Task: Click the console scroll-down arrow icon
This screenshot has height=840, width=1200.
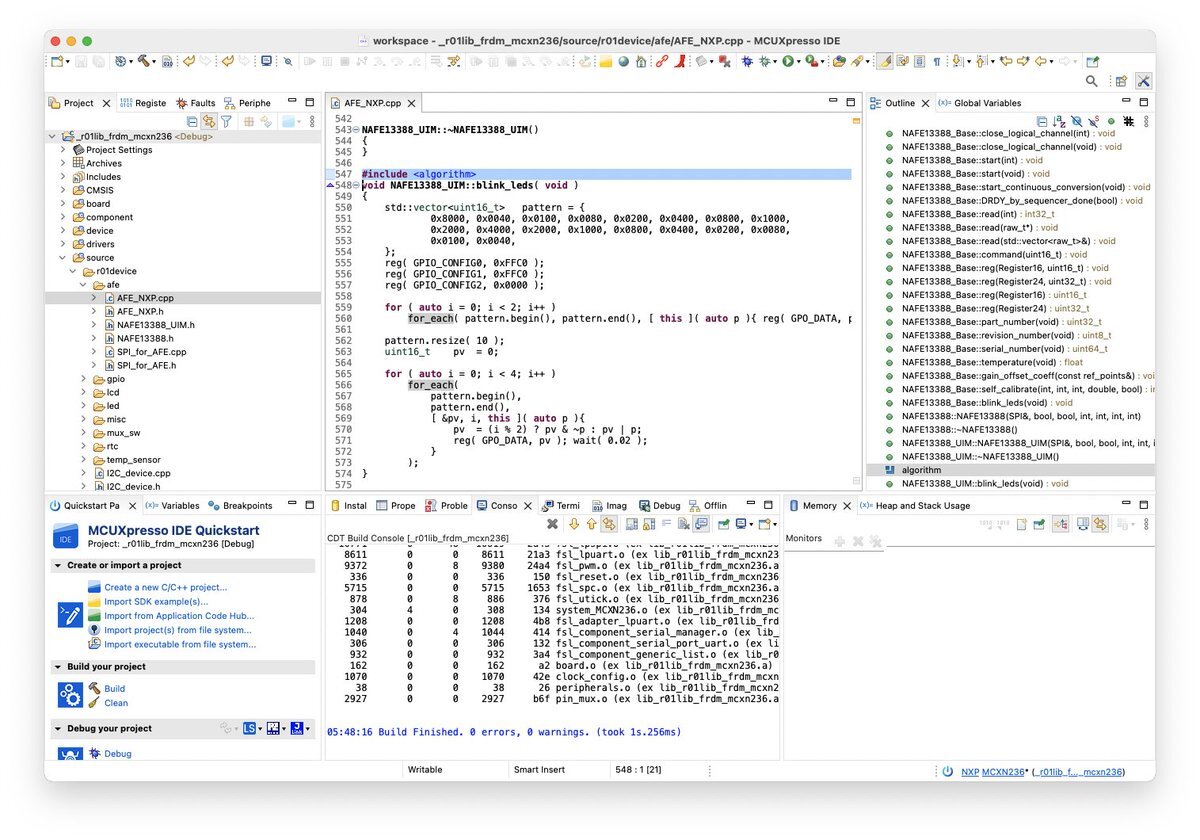Action: point(573,524)
